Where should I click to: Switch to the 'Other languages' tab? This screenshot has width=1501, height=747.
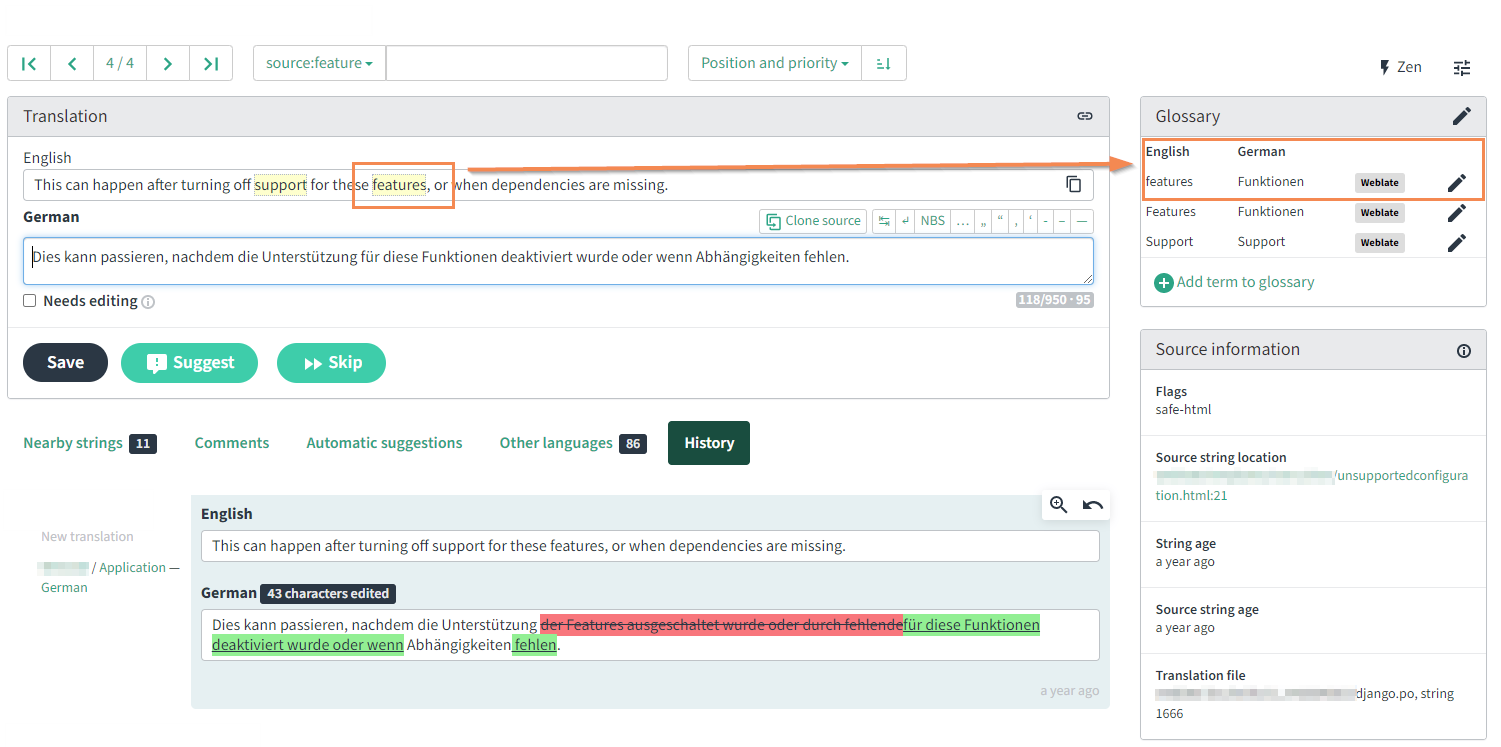pos(557,442)
